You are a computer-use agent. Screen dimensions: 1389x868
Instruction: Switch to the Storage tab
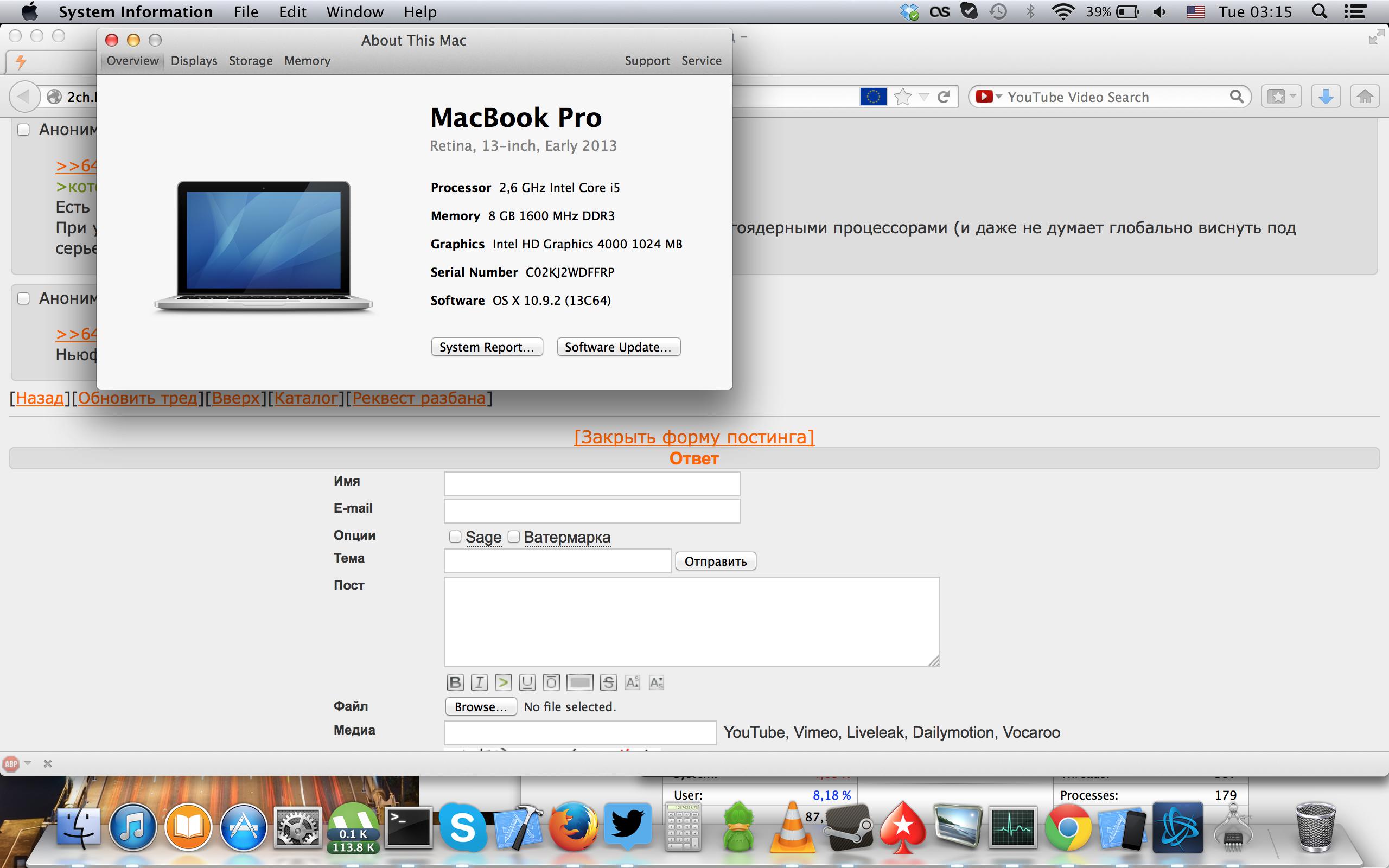pyautogui.click(x=250, y=61)
